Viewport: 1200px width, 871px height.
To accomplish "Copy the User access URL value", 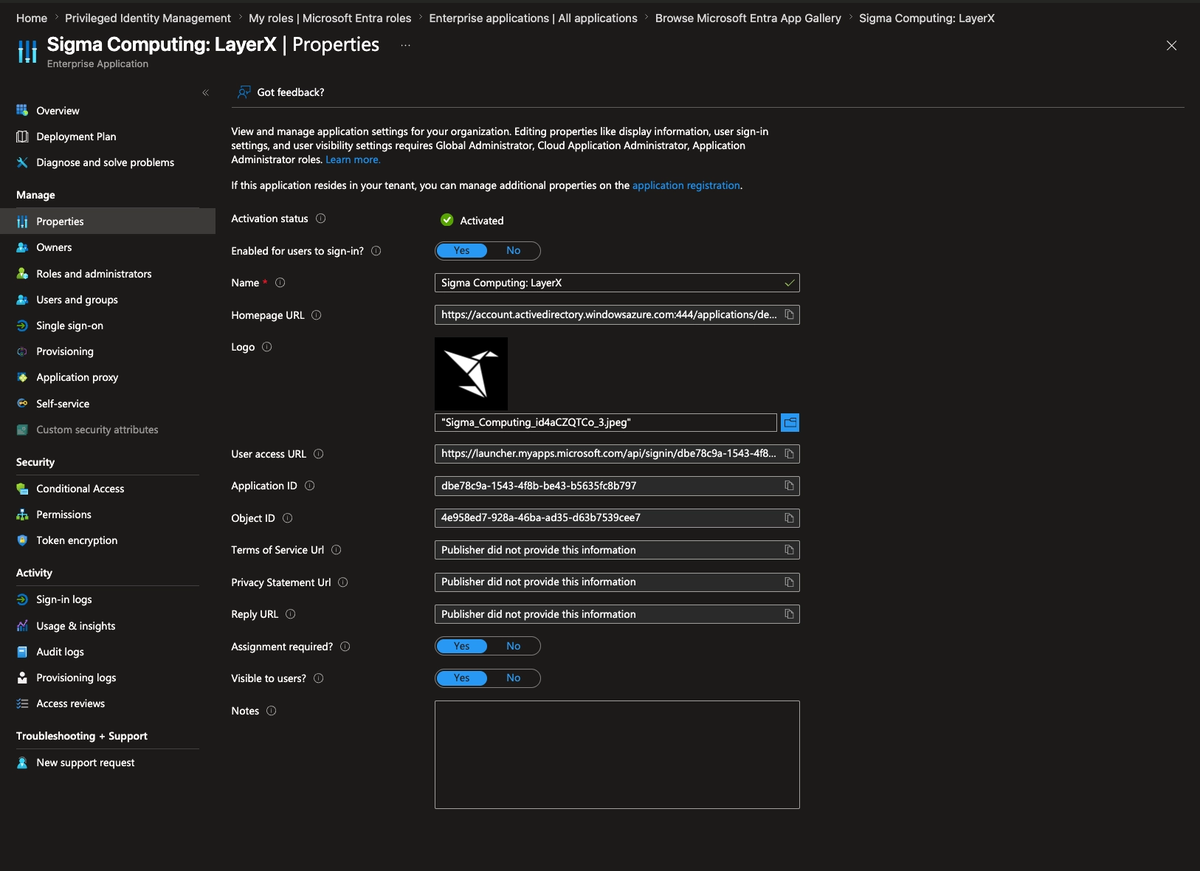I will click(789, 454).
